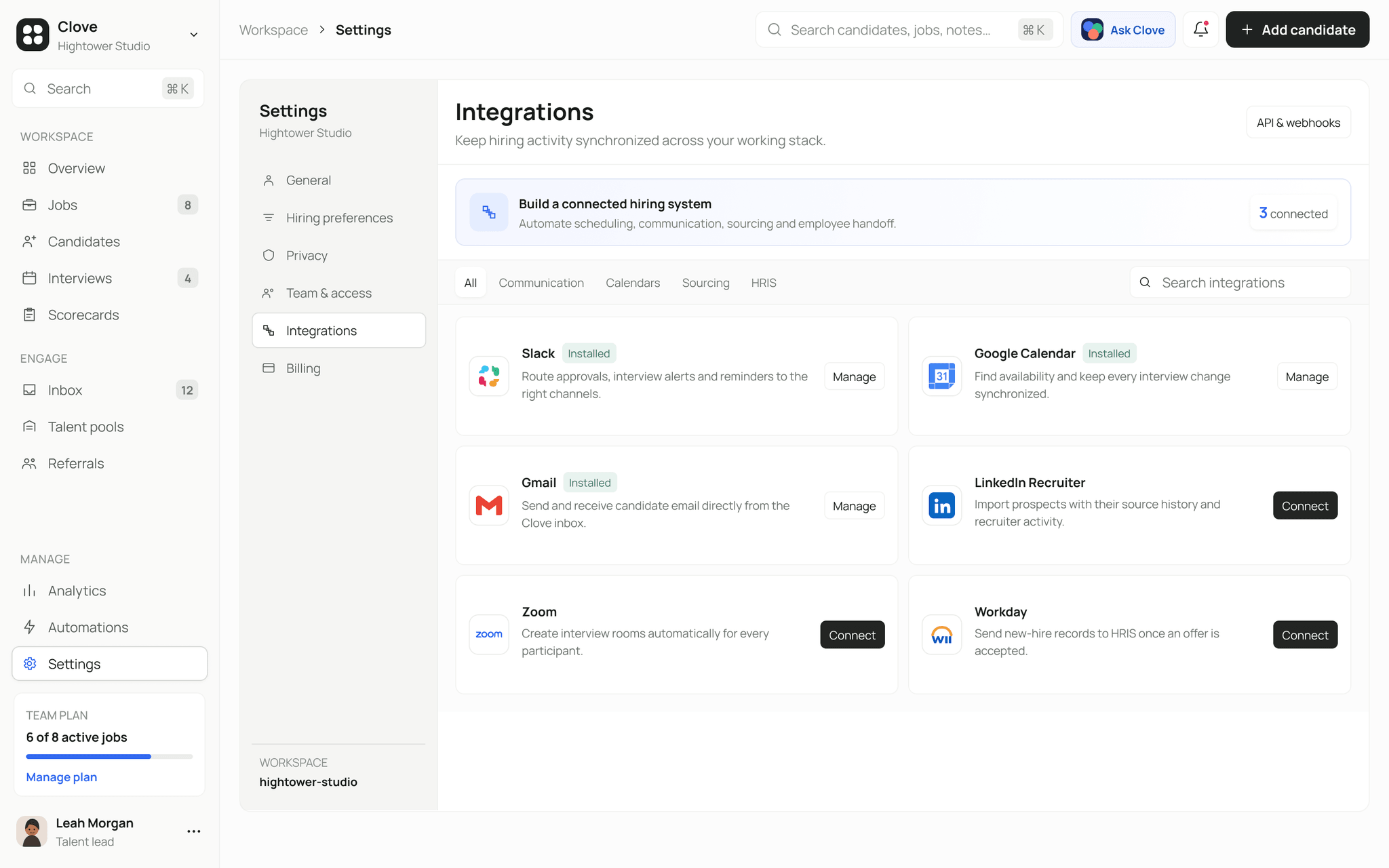Open Leah Morgan's avatar

click(x=32, y=831)
